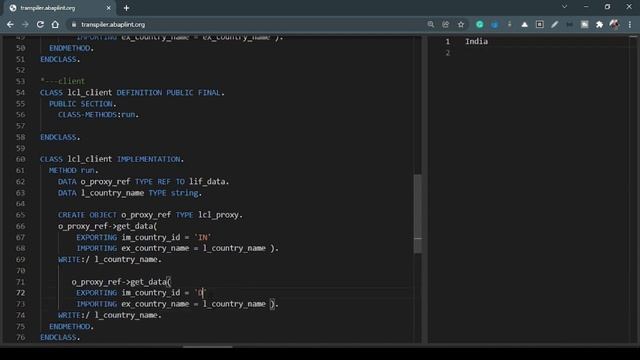Click 'PUBLIC SECTION.' on line 55

(82, 104)
